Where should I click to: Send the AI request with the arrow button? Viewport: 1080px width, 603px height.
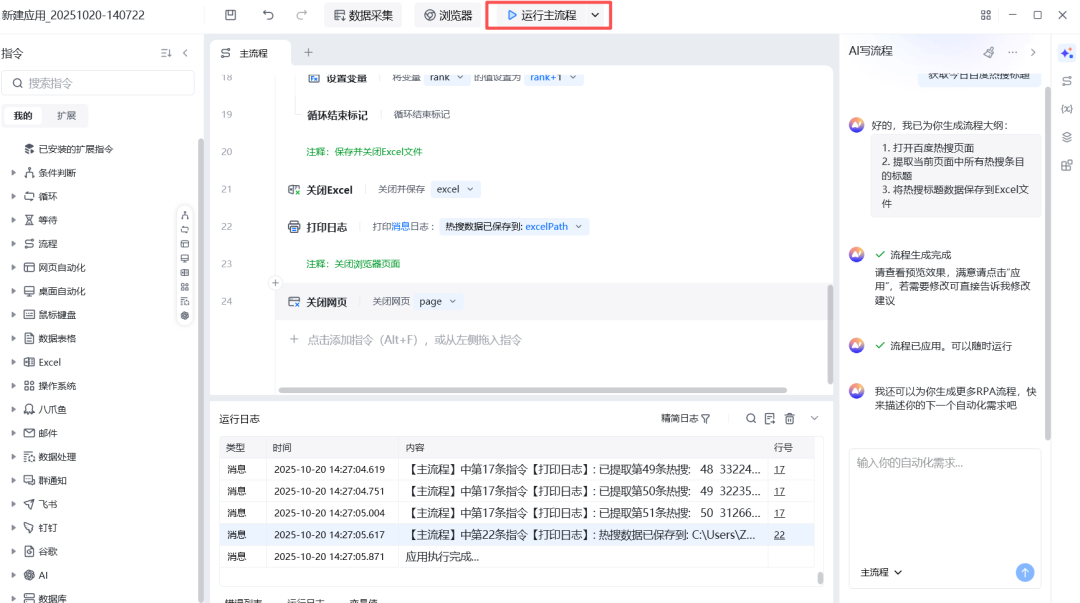(1025, 572)
